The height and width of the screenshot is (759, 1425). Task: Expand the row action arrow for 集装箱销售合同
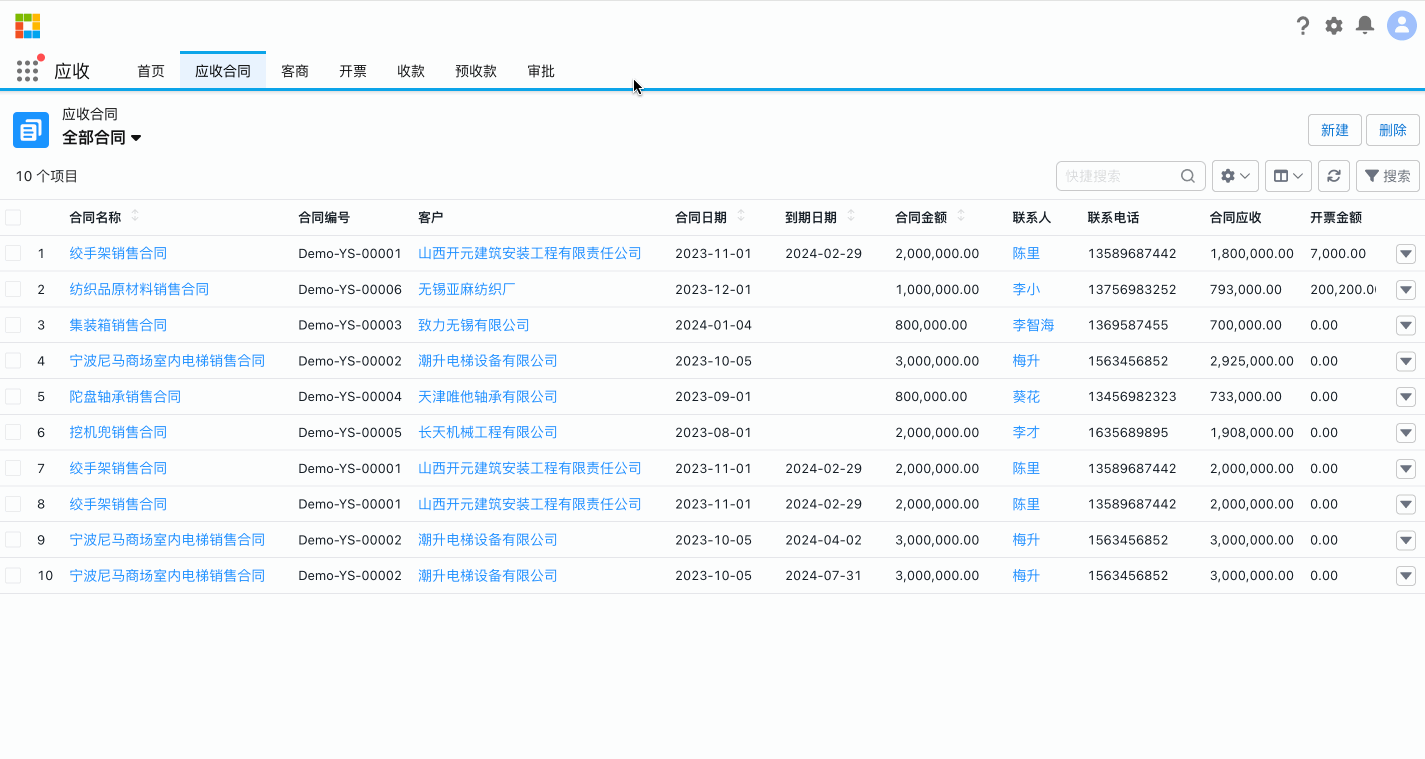pyautogui.click(x=1405, y=325)
